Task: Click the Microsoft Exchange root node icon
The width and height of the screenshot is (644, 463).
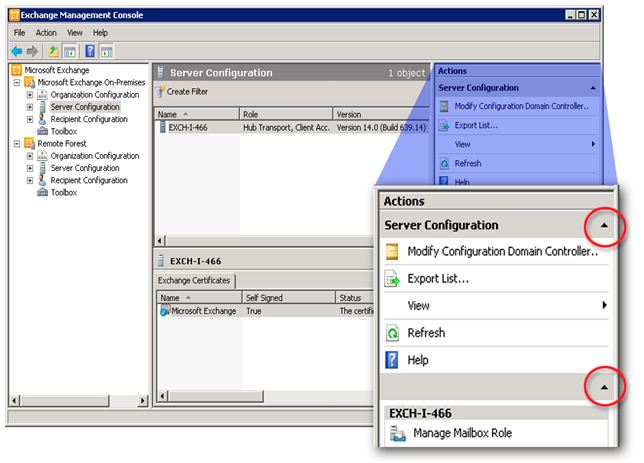Action: coord(16,70)
